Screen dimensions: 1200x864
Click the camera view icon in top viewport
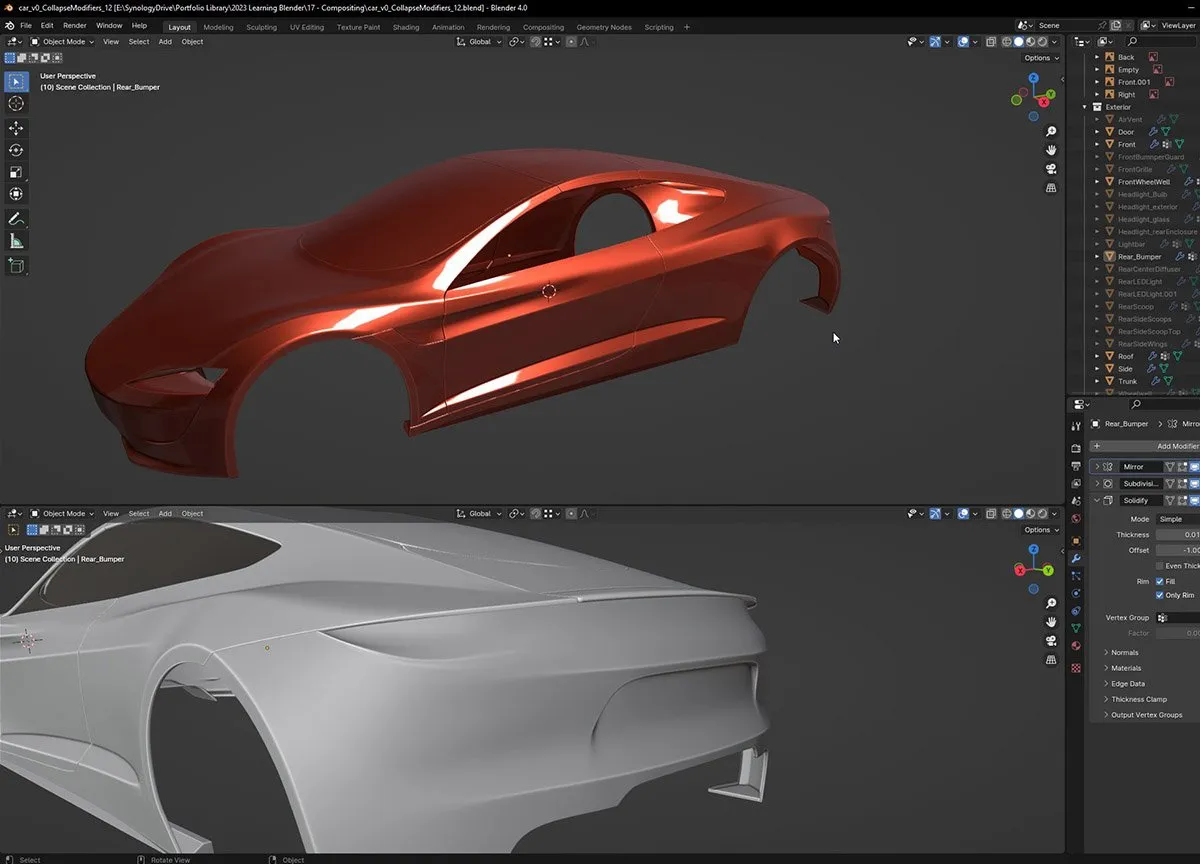click(1051, 169)
